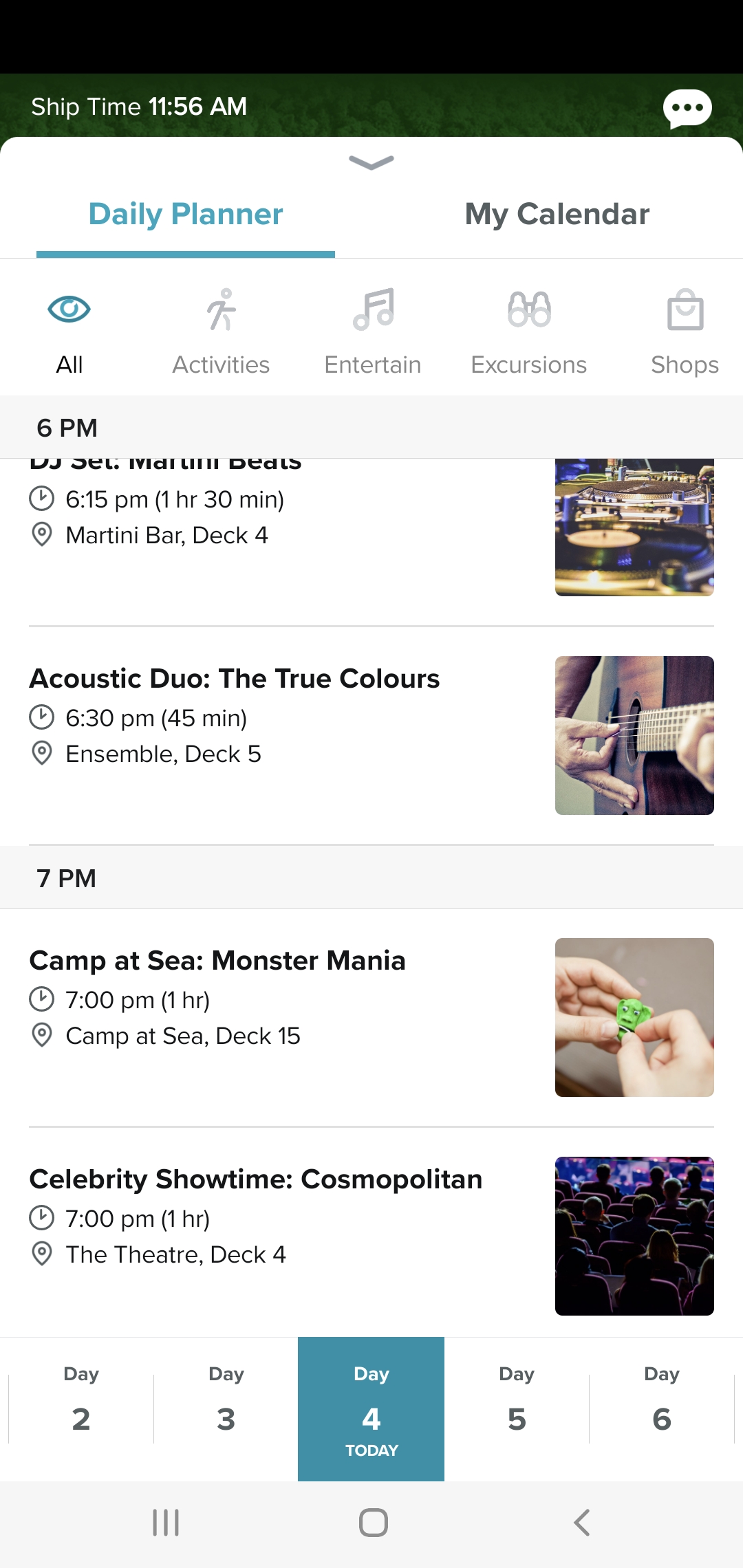743x1568 pixels.
Task: Collapse the planner panel with chevron
Action: [x=371, y=162]
